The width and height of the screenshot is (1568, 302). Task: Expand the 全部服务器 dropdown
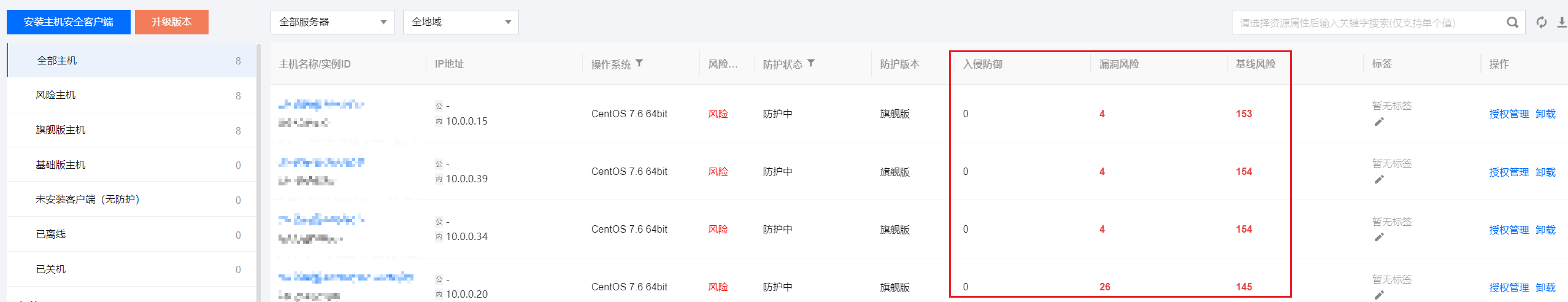click(332, 22)
